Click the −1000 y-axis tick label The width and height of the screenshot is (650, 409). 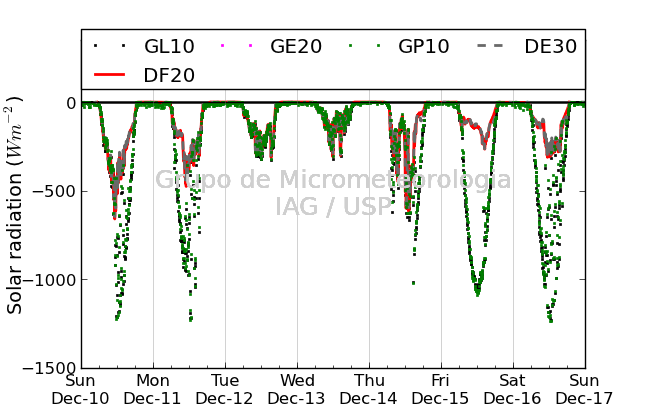pyautogui.click(x=49, y=280)
